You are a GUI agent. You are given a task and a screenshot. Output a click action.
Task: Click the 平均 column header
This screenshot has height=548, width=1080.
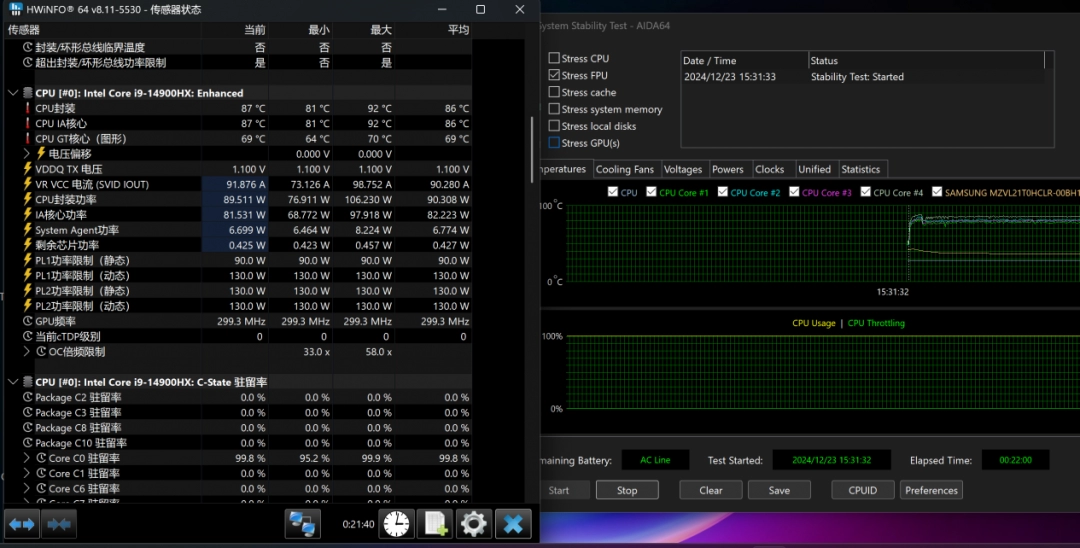434,30
